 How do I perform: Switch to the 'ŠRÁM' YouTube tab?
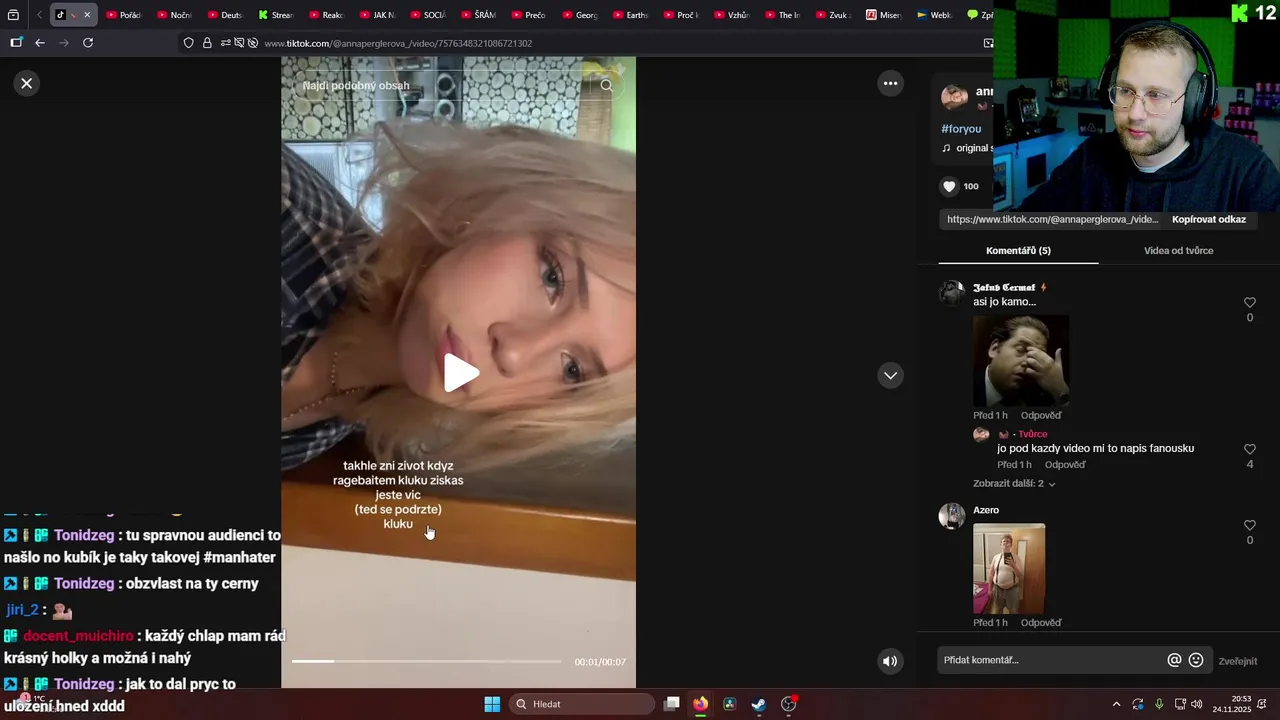(x=478, y=15)
